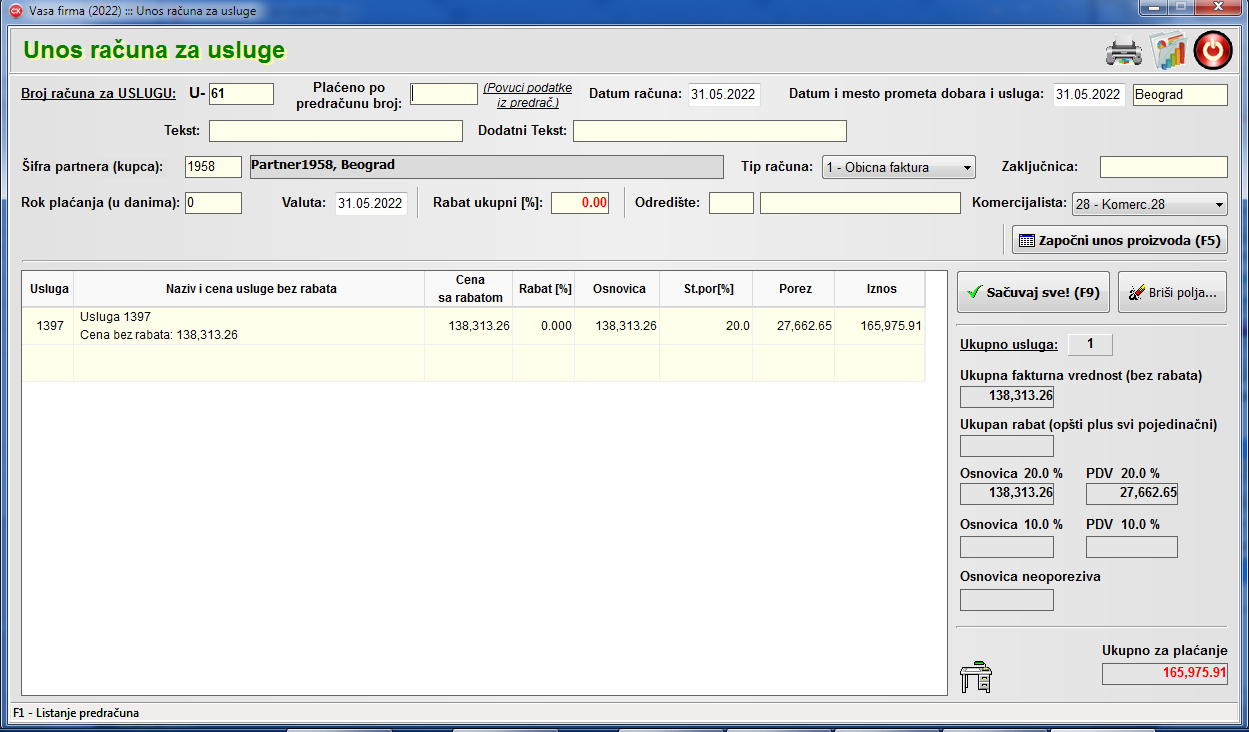This screenshot has height=732, width=1249.
Task: Click Iznos cell 165,975.91 in table
Action: (881, 326)
